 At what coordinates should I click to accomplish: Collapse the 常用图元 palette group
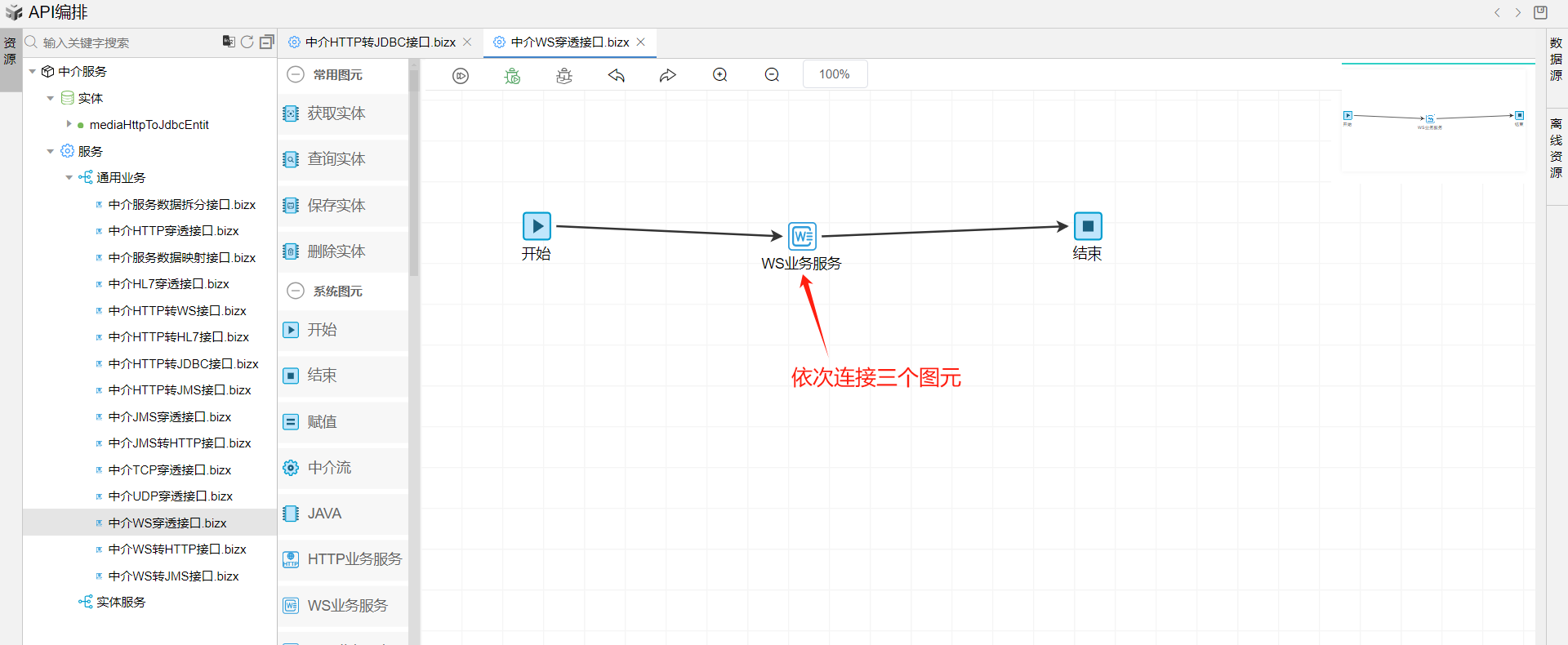tap(296, 74)
